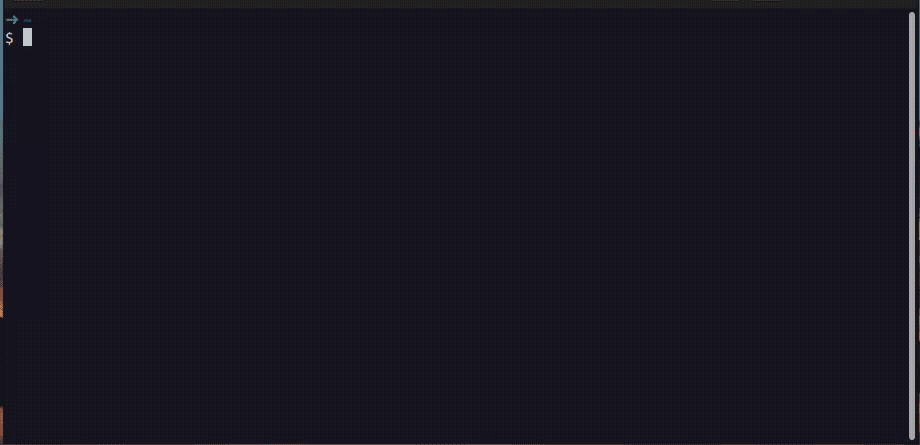The image size is (920, 445).
Task: Click the desktop strip along the window's left edge
Action: (x=1, y=235)
